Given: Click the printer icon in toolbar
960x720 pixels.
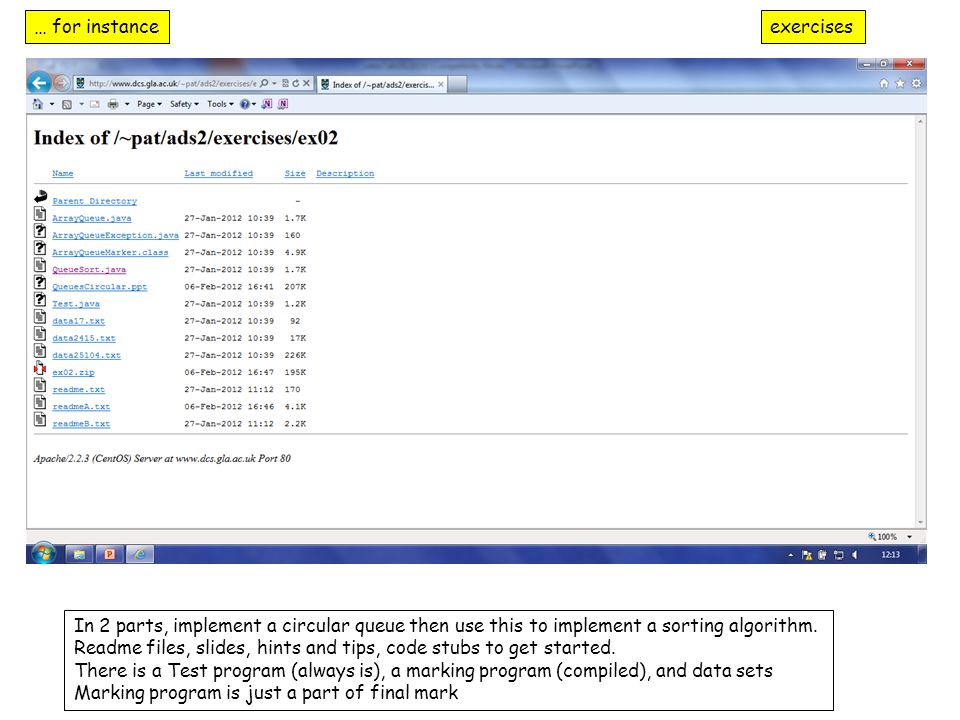Looking at the screenshot, I should [113, 104].
